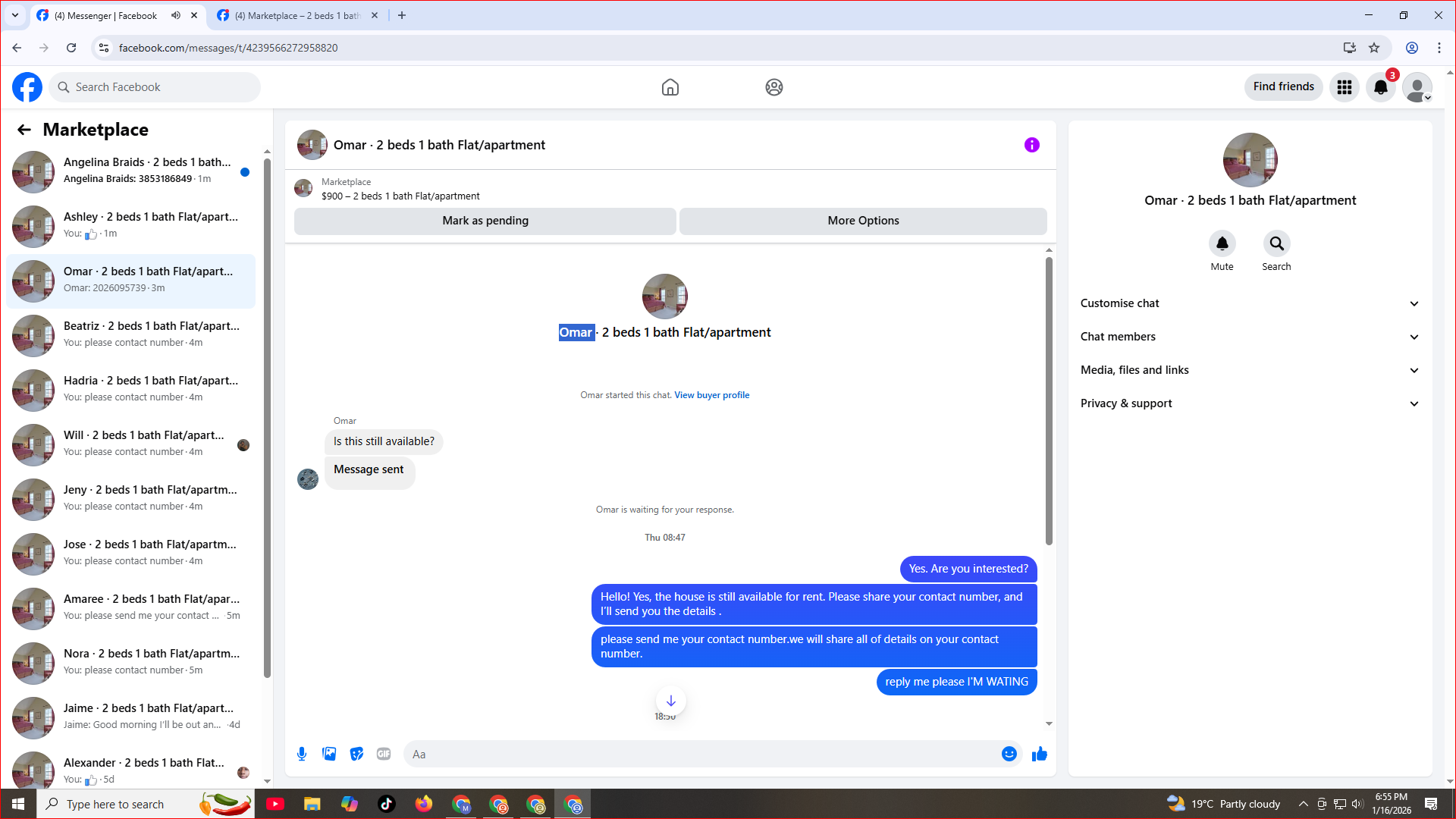Open the Facebook menu grid icon
The height and width of the screenshot is (819, 1456).
(x=1344, y=87)
